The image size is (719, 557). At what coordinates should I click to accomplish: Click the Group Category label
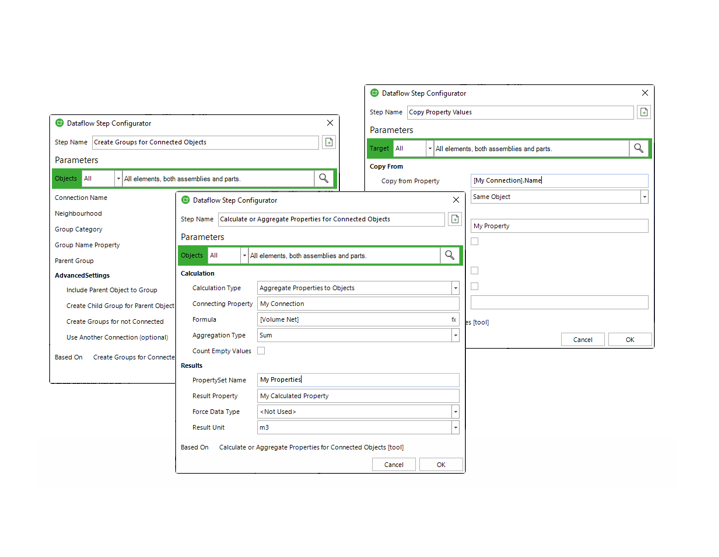coord(78,229)
